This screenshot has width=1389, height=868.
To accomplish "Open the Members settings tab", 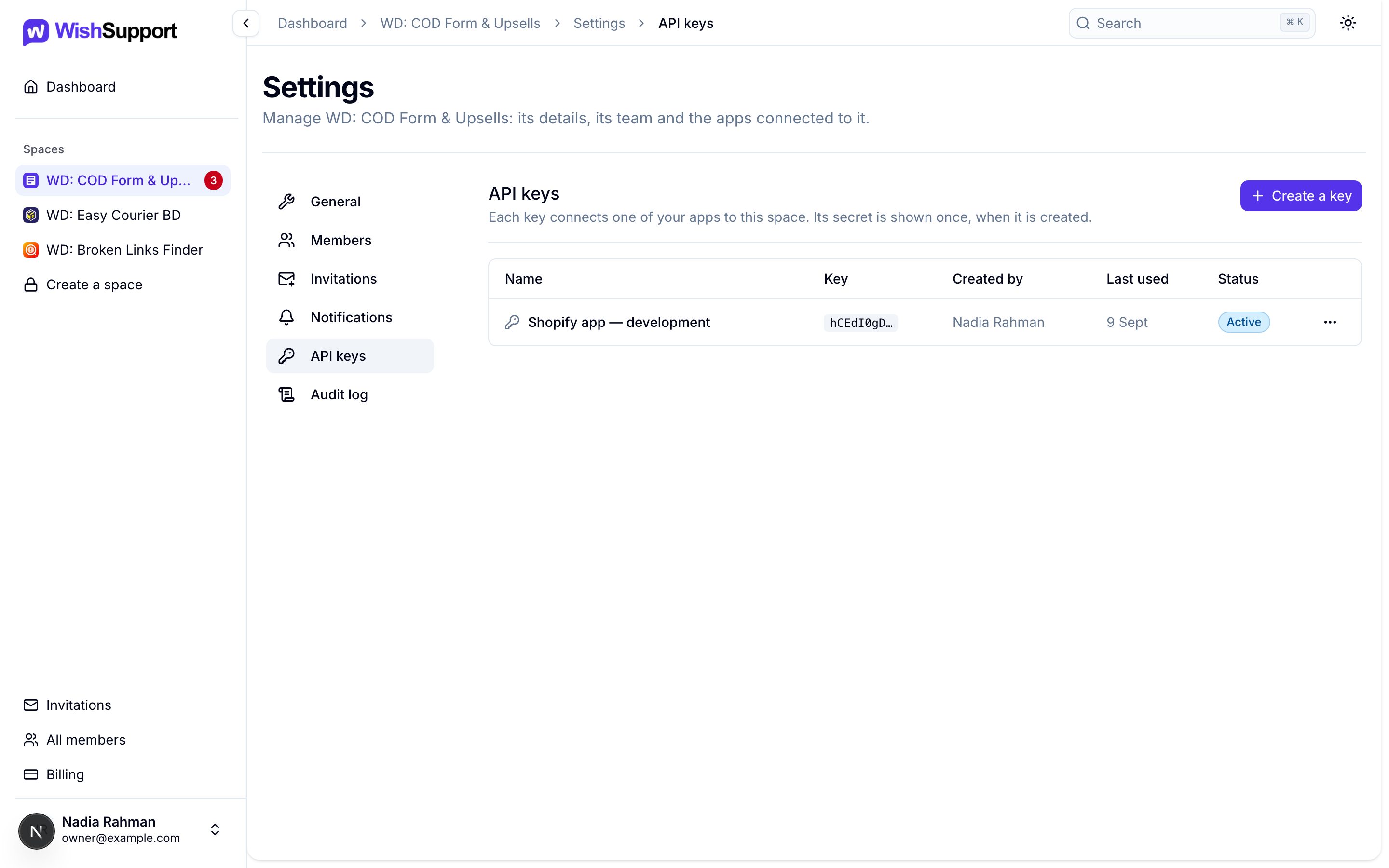I will (x=350, y=240).
